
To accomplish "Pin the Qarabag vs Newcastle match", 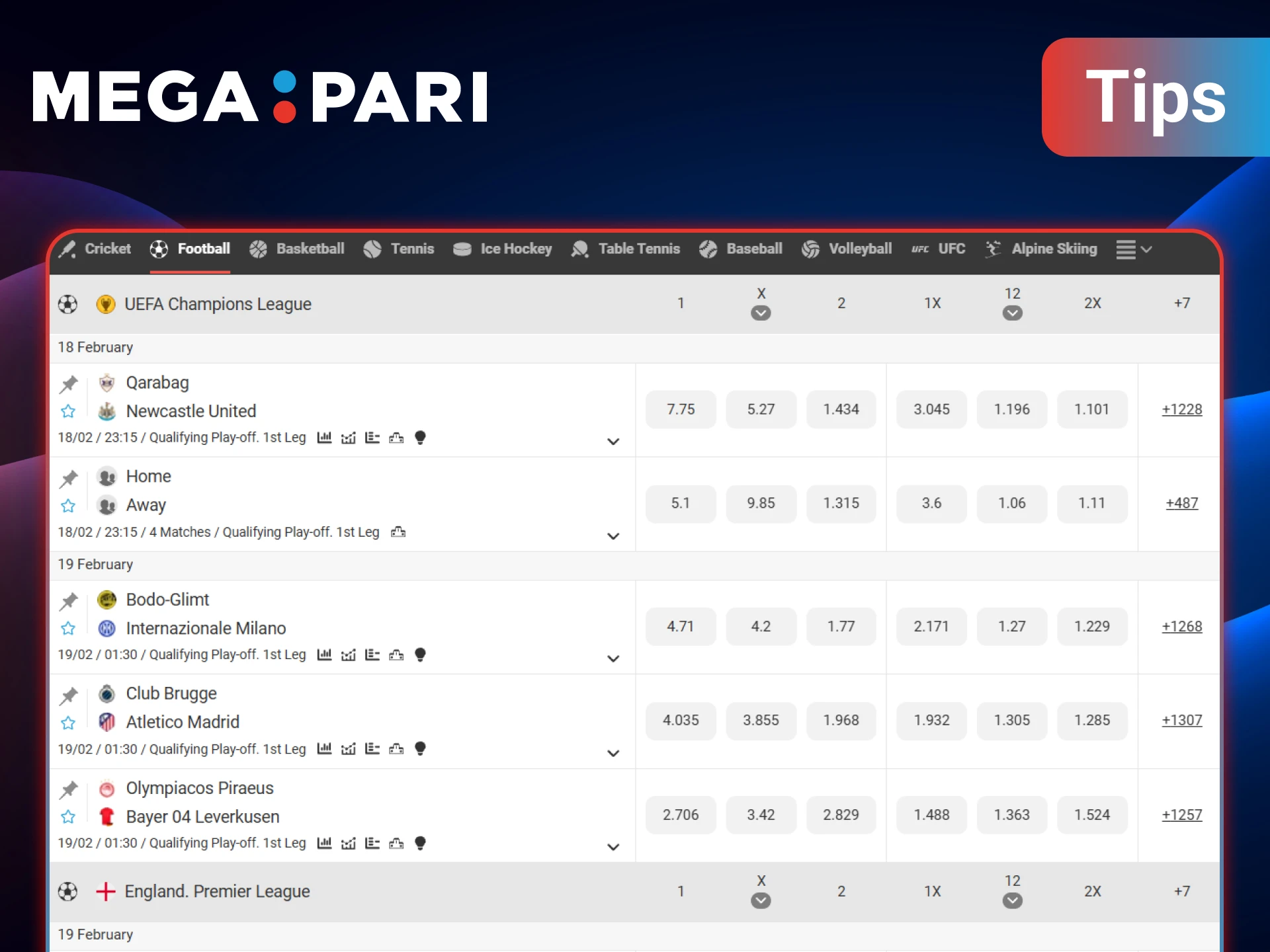I will pyautogui.click(x=68, y=383).
